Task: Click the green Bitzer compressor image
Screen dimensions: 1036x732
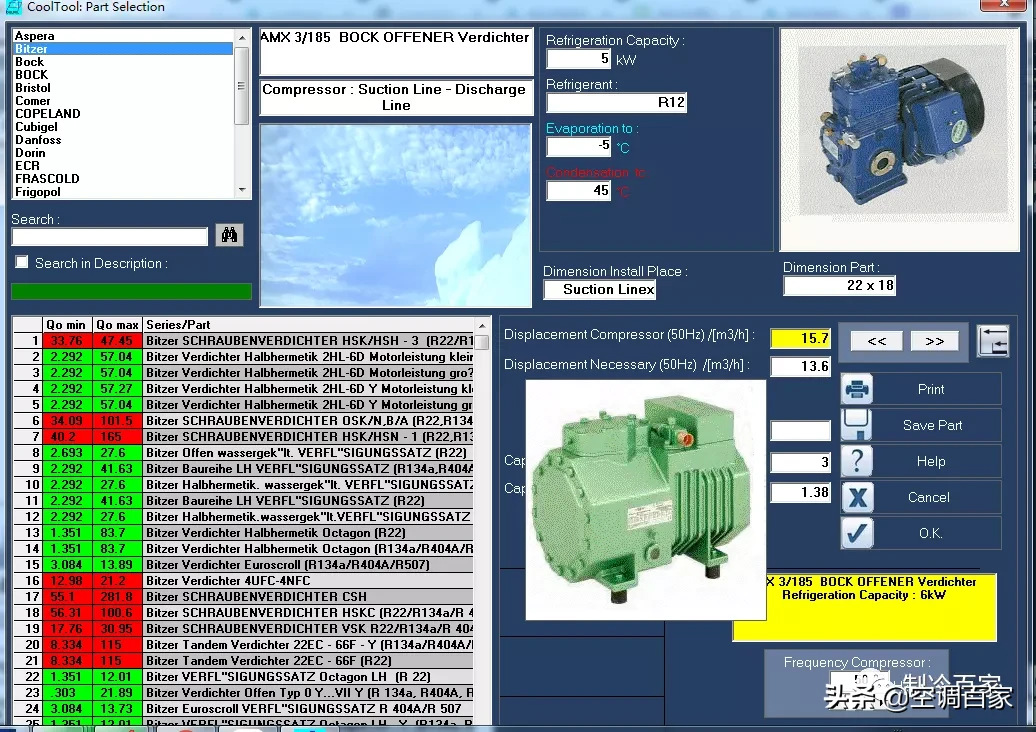Action: point(646,499)
